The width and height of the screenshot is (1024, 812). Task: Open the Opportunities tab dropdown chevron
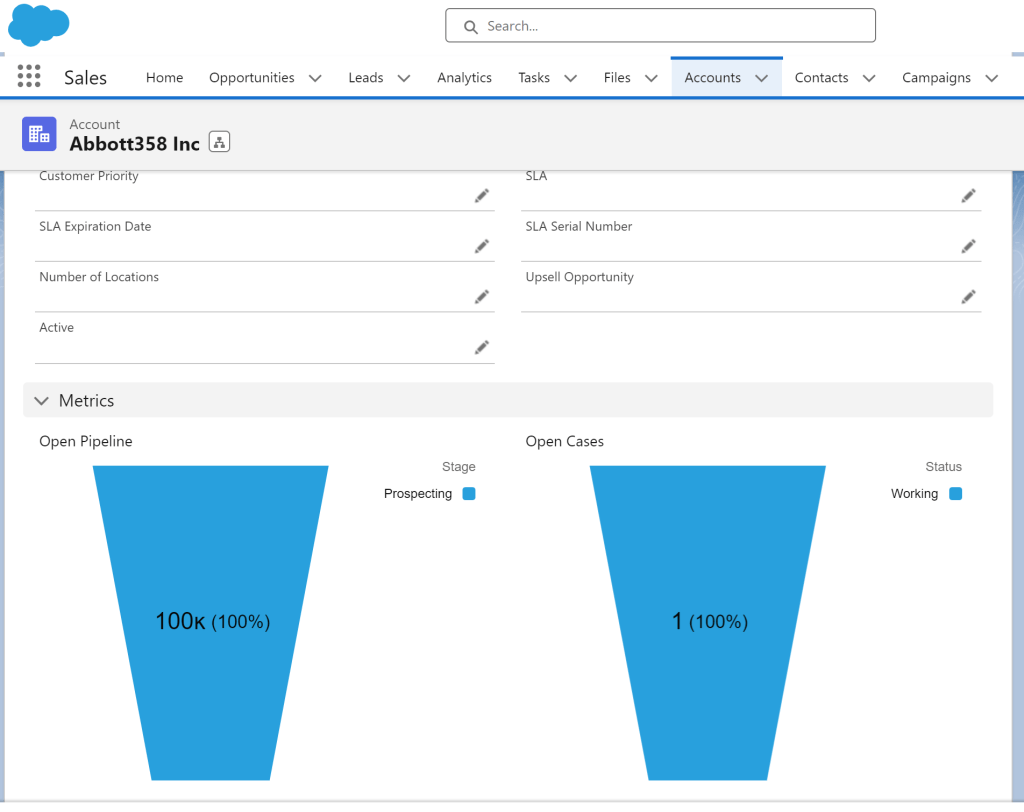point(315,78)
